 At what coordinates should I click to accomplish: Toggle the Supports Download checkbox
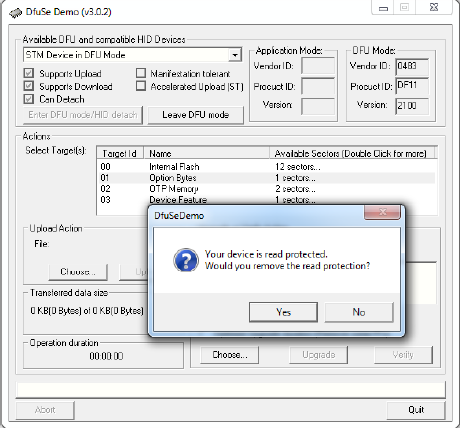(x=29, y=86)
